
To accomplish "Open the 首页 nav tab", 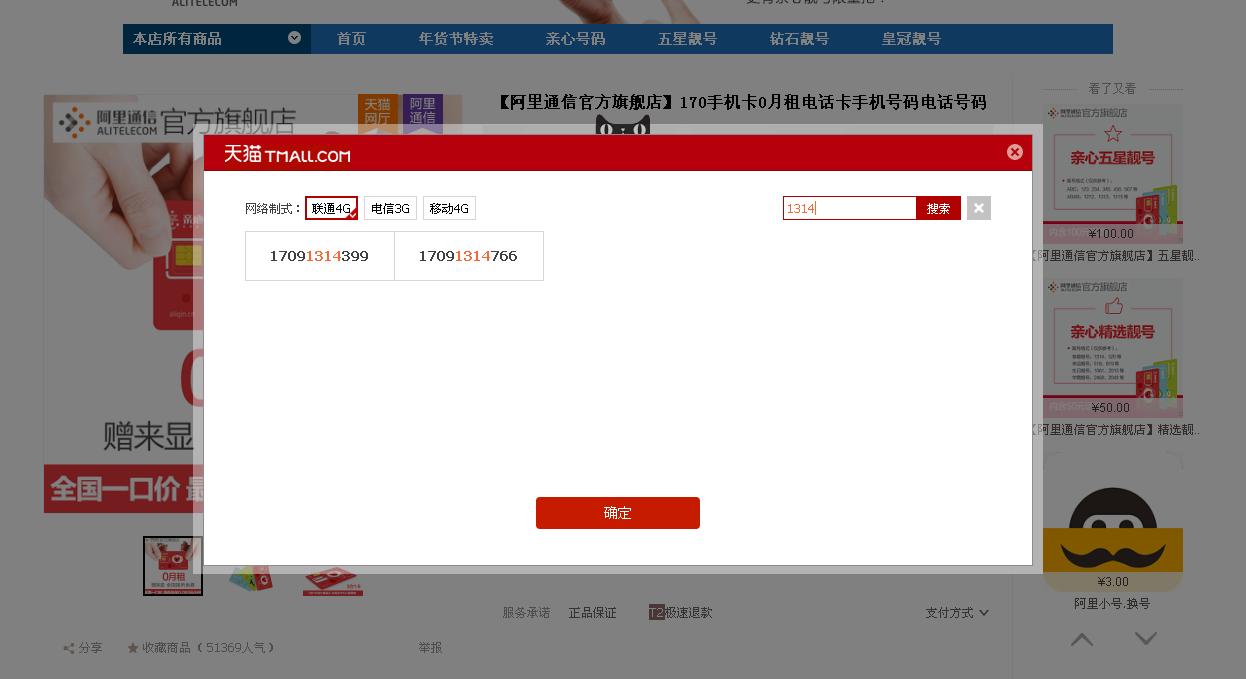I will [351, 39].
